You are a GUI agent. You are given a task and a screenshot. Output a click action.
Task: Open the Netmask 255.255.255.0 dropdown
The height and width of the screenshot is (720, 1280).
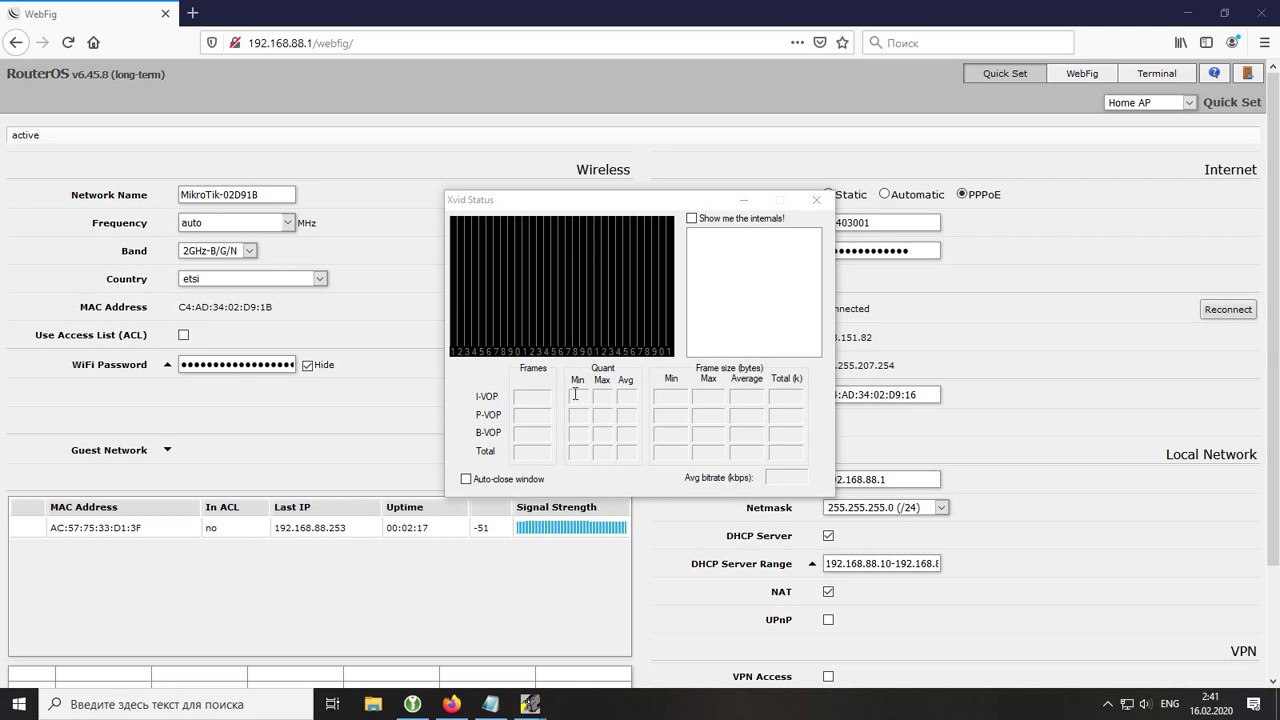click(x=885, y=508)
